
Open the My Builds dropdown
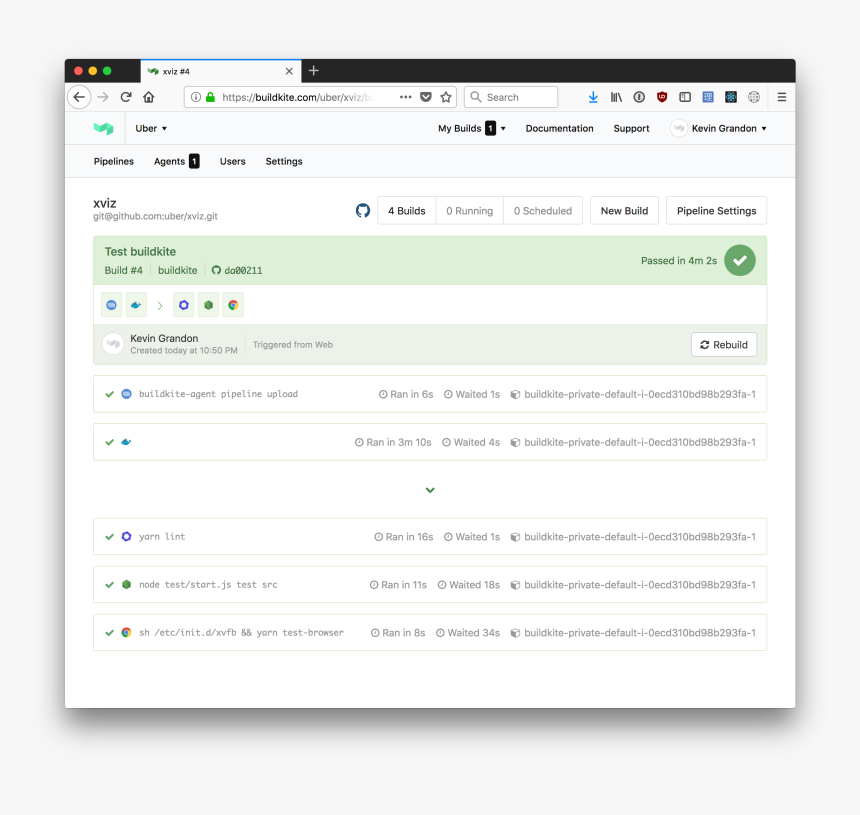pos(472,128)
